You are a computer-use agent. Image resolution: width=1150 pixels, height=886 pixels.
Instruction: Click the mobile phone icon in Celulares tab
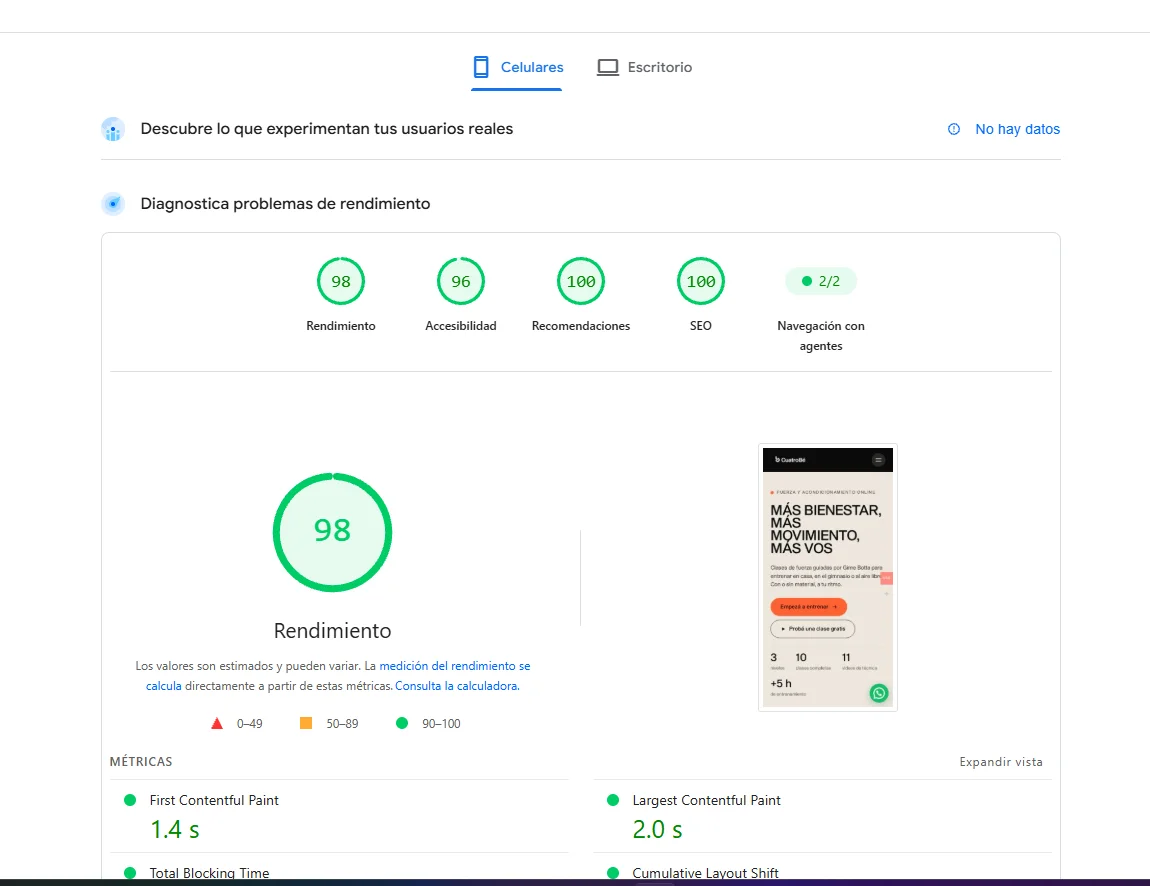(481, 67)
